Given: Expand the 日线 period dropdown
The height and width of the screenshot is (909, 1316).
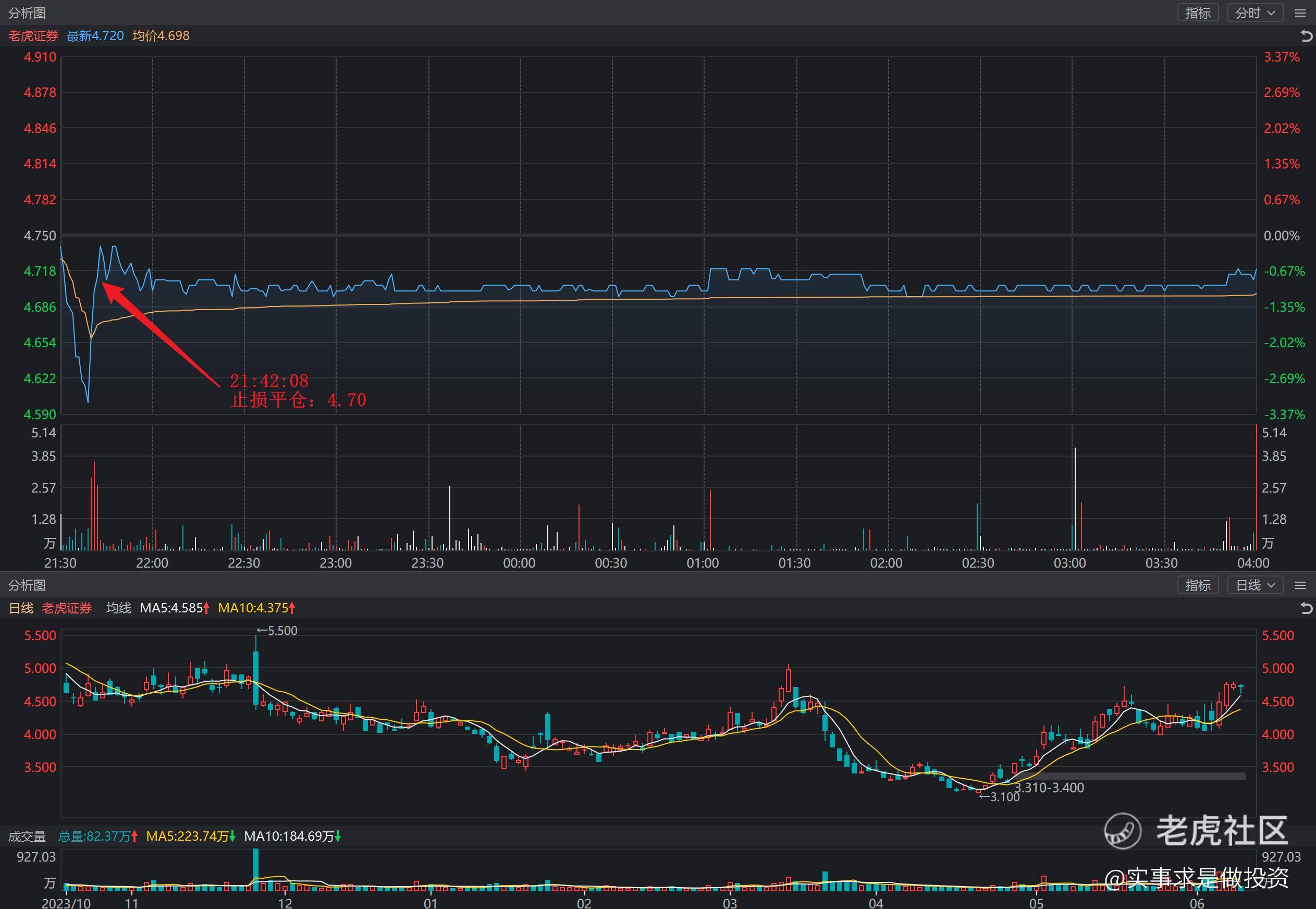Looking at the screenshot, I should (x=1254, y=585).
